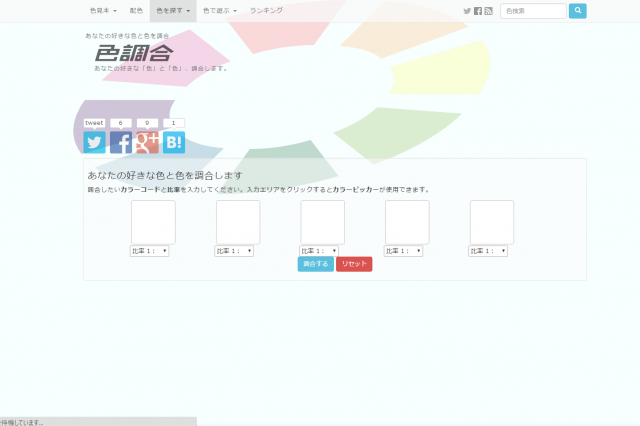Focus the 色検索 search field
Screen dimensions: 640x426
pyautogui.click(x=533, y=11)
